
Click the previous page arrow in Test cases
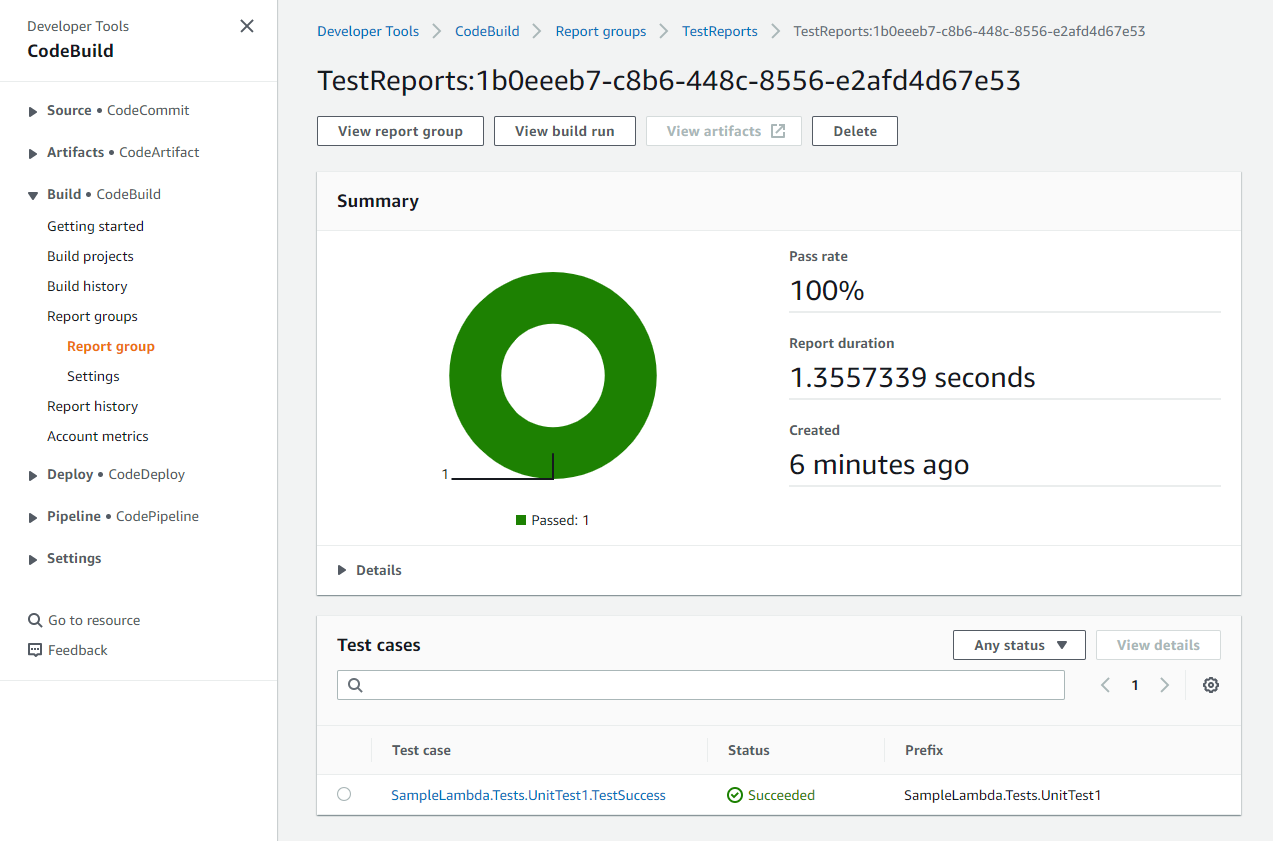(x=1105, y=685)
